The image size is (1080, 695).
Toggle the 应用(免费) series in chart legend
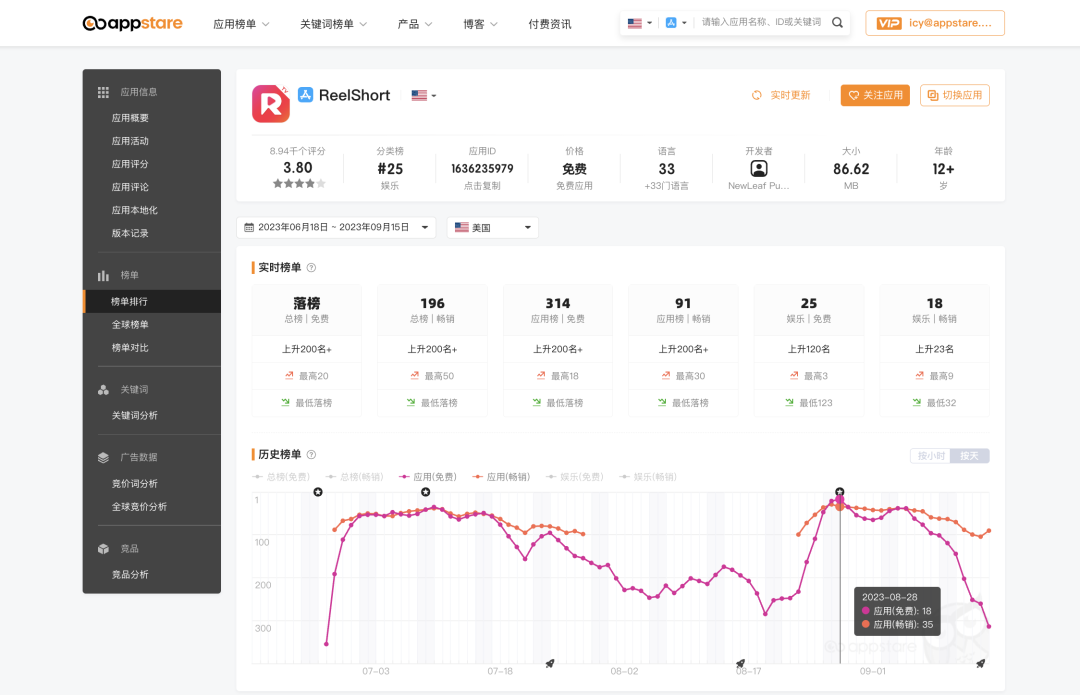point(429,476)
